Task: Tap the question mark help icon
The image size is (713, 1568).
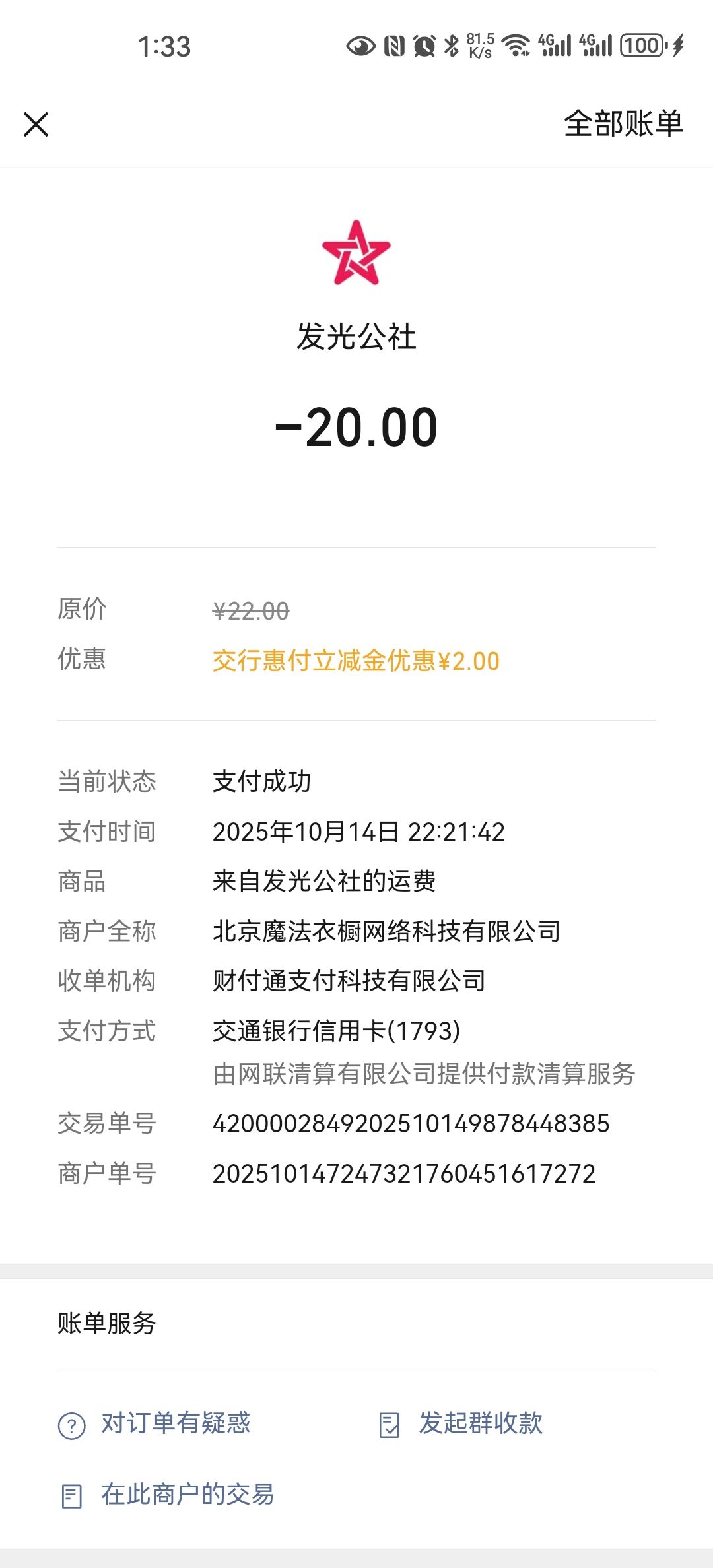Action: coord(71,1425)
